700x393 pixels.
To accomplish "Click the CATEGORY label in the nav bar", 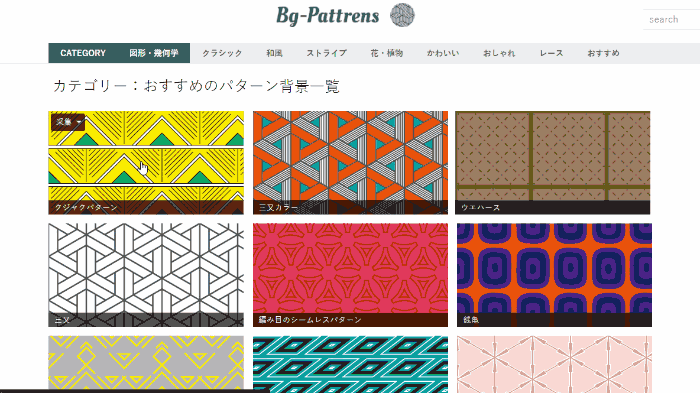I will (83, 53).
